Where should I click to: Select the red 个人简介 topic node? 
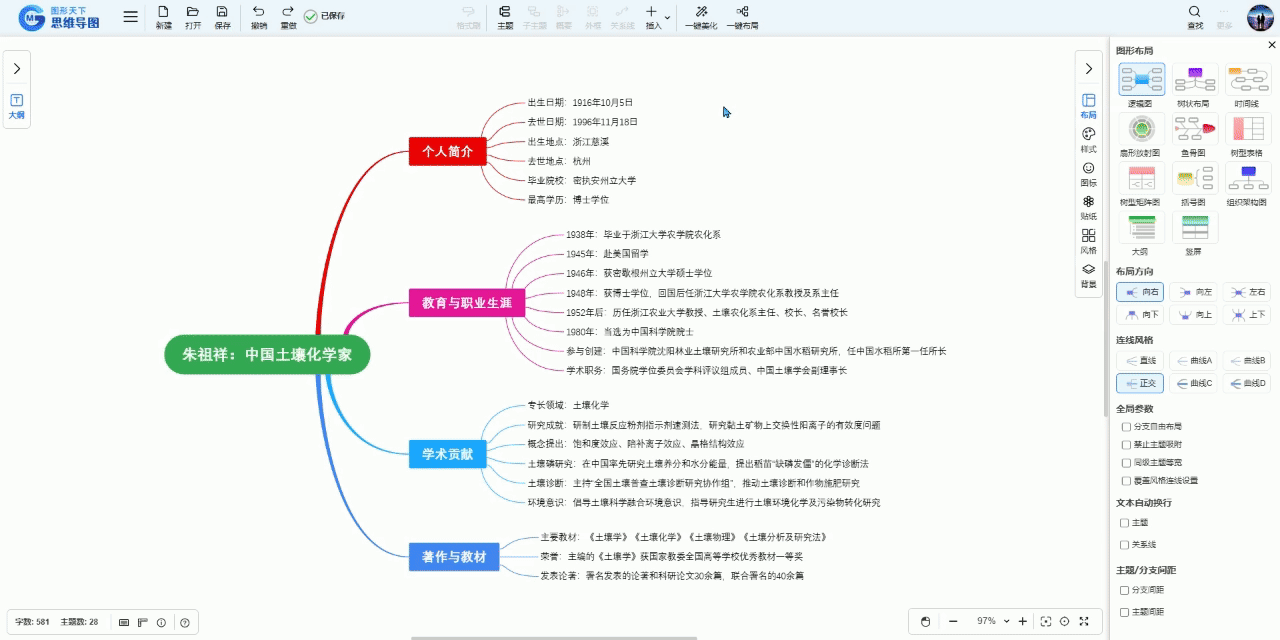447,152
